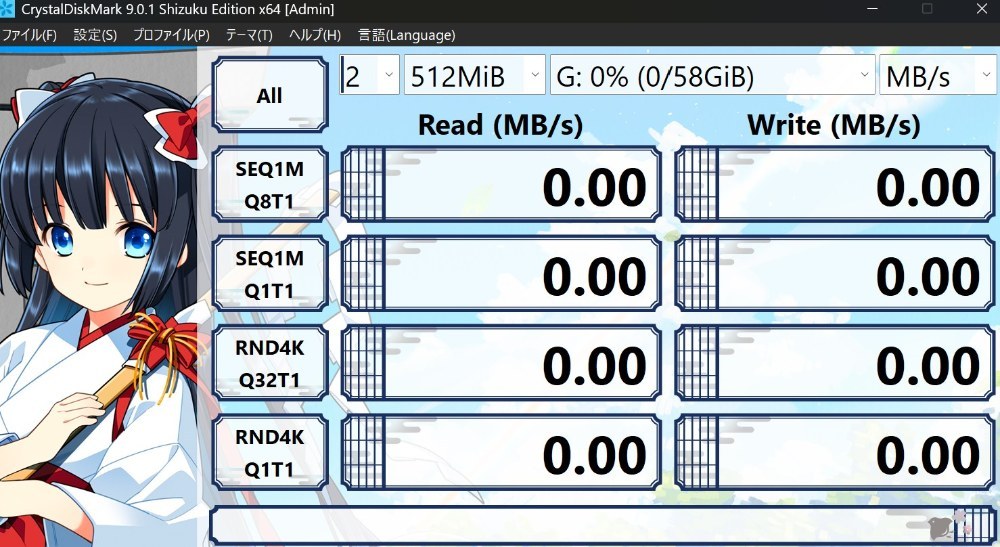
Task: Click the SEQ1M Q1T1 read result 0.00
Action: 501,274
